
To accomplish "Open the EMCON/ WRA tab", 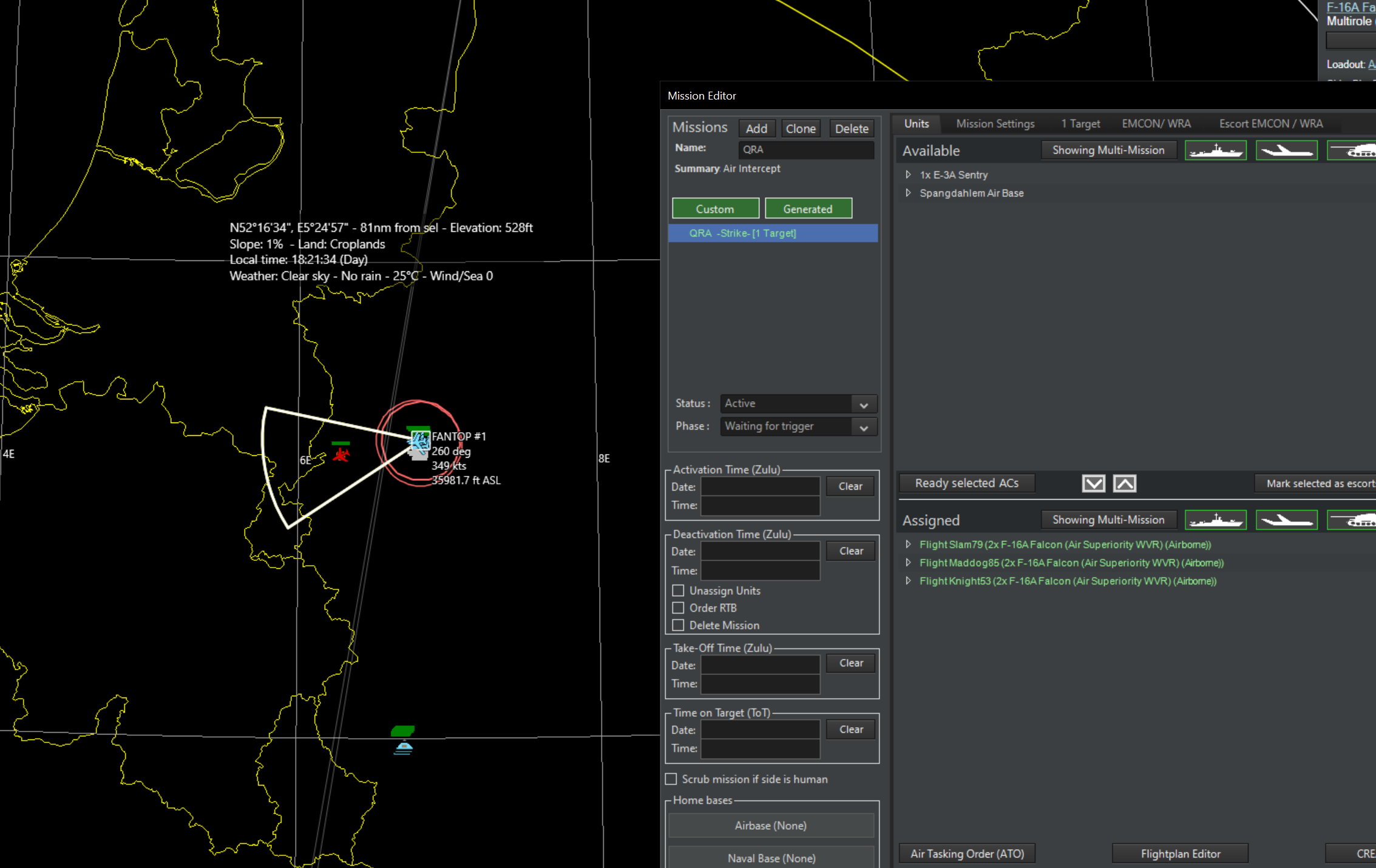I will (x=1156, y=124).
